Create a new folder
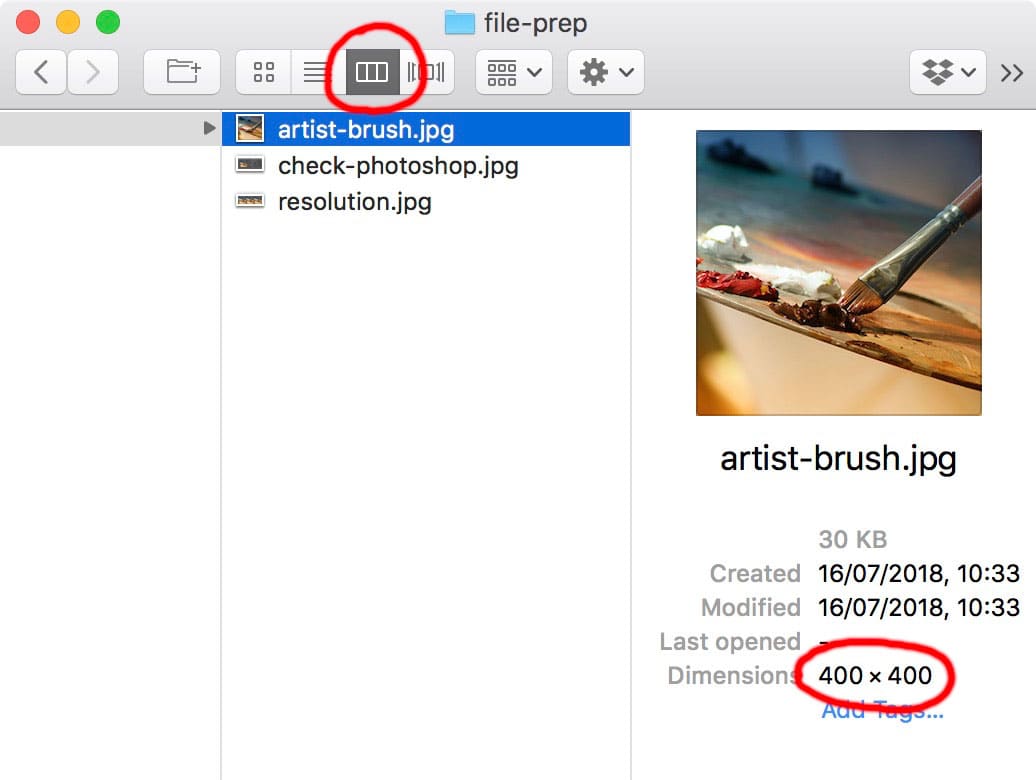 182,72
